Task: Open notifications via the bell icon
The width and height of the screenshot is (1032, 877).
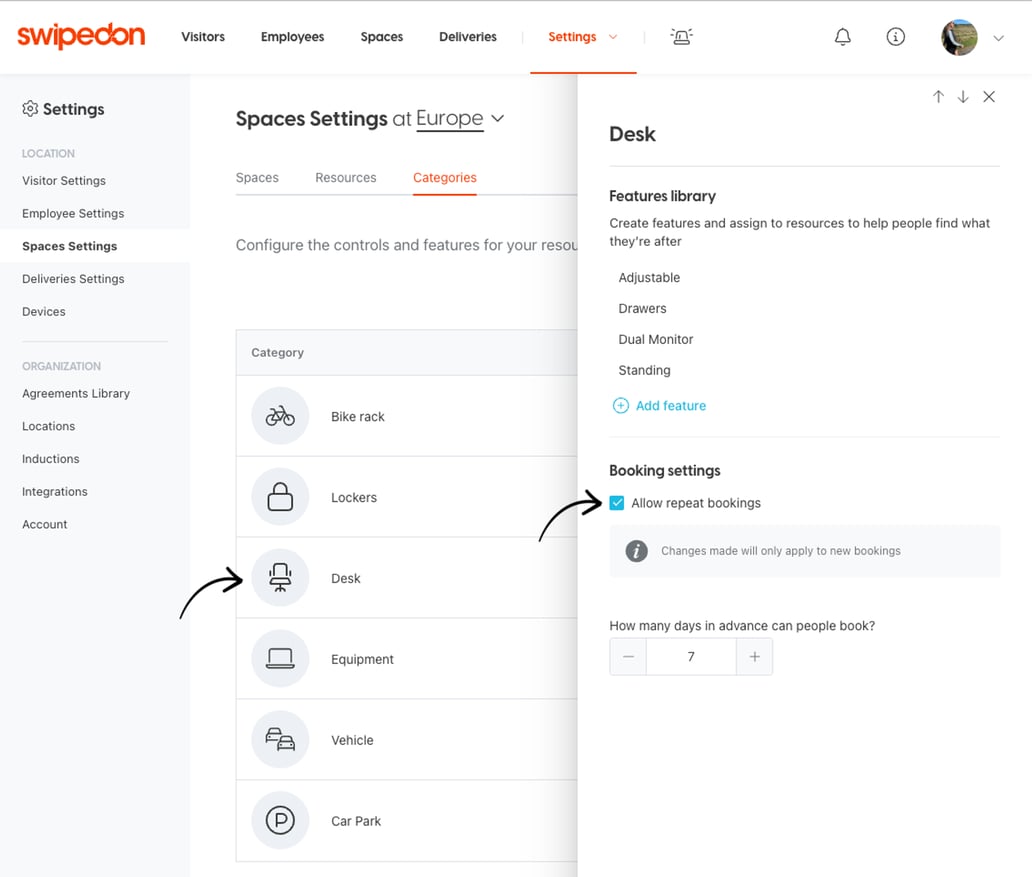Action: pos(842,36)
